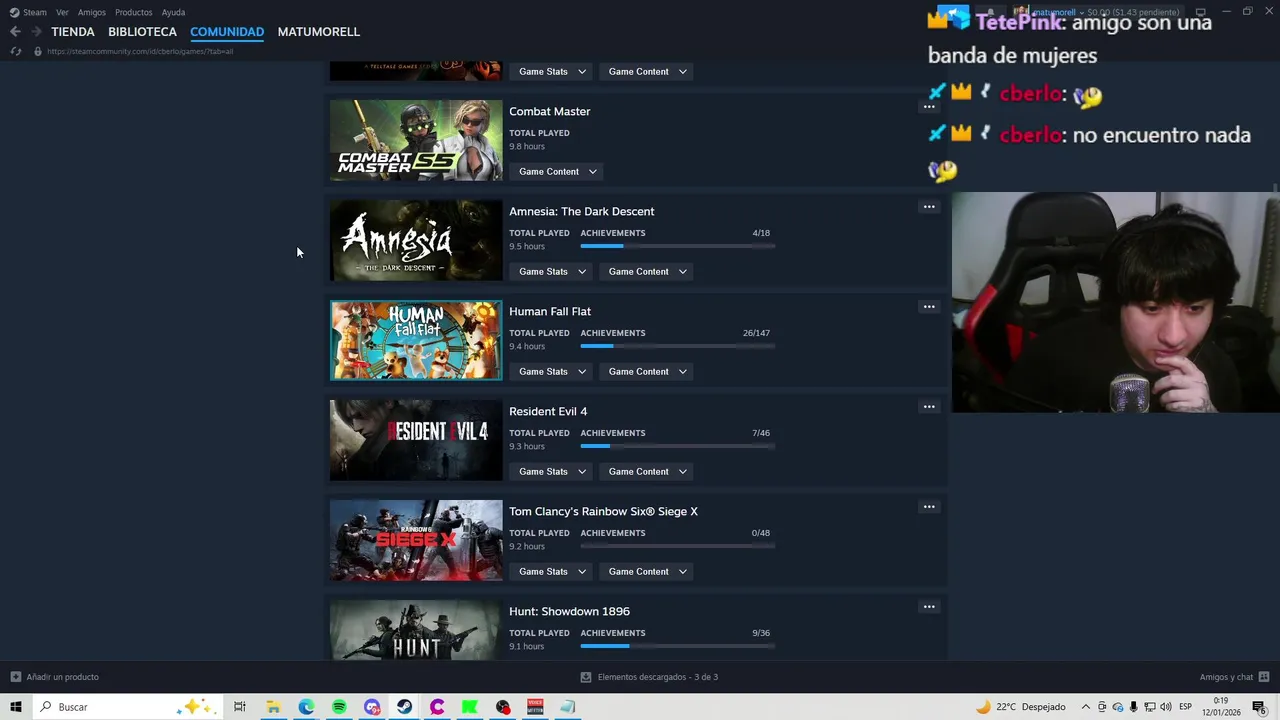Show hidden system tray icons
The image size is (1280, 720).
pyautogui.click(x=1086, y=707)
